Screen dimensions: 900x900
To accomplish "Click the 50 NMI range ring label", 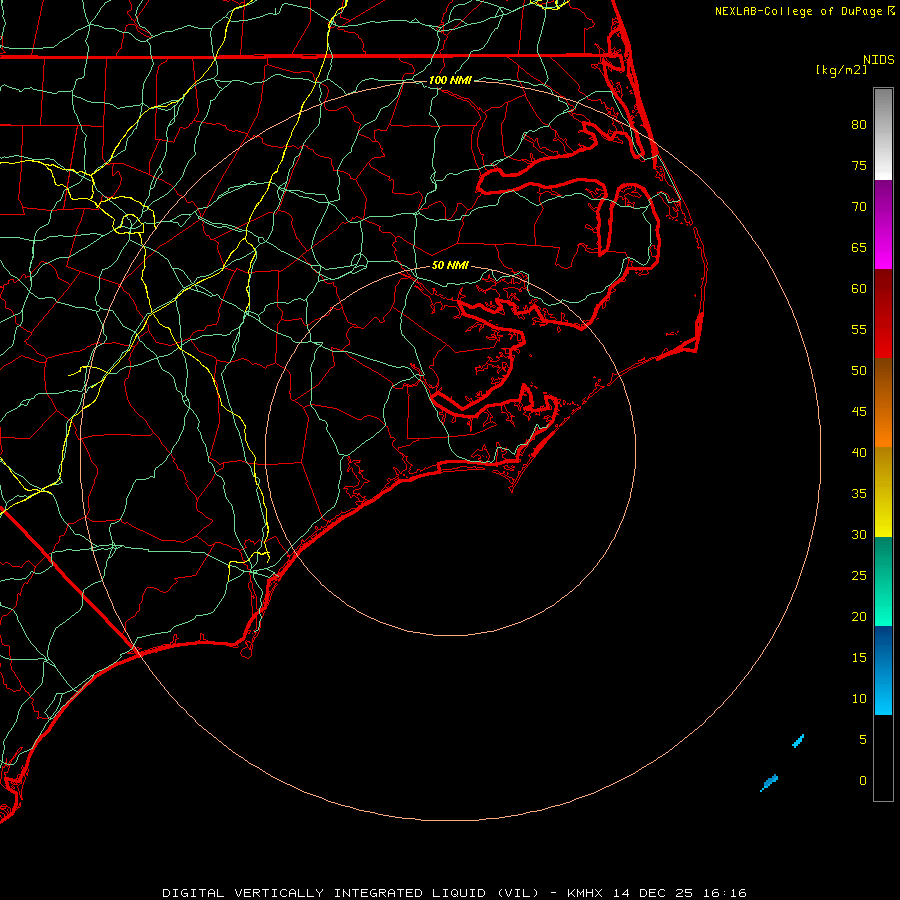I will coord(450,266).
